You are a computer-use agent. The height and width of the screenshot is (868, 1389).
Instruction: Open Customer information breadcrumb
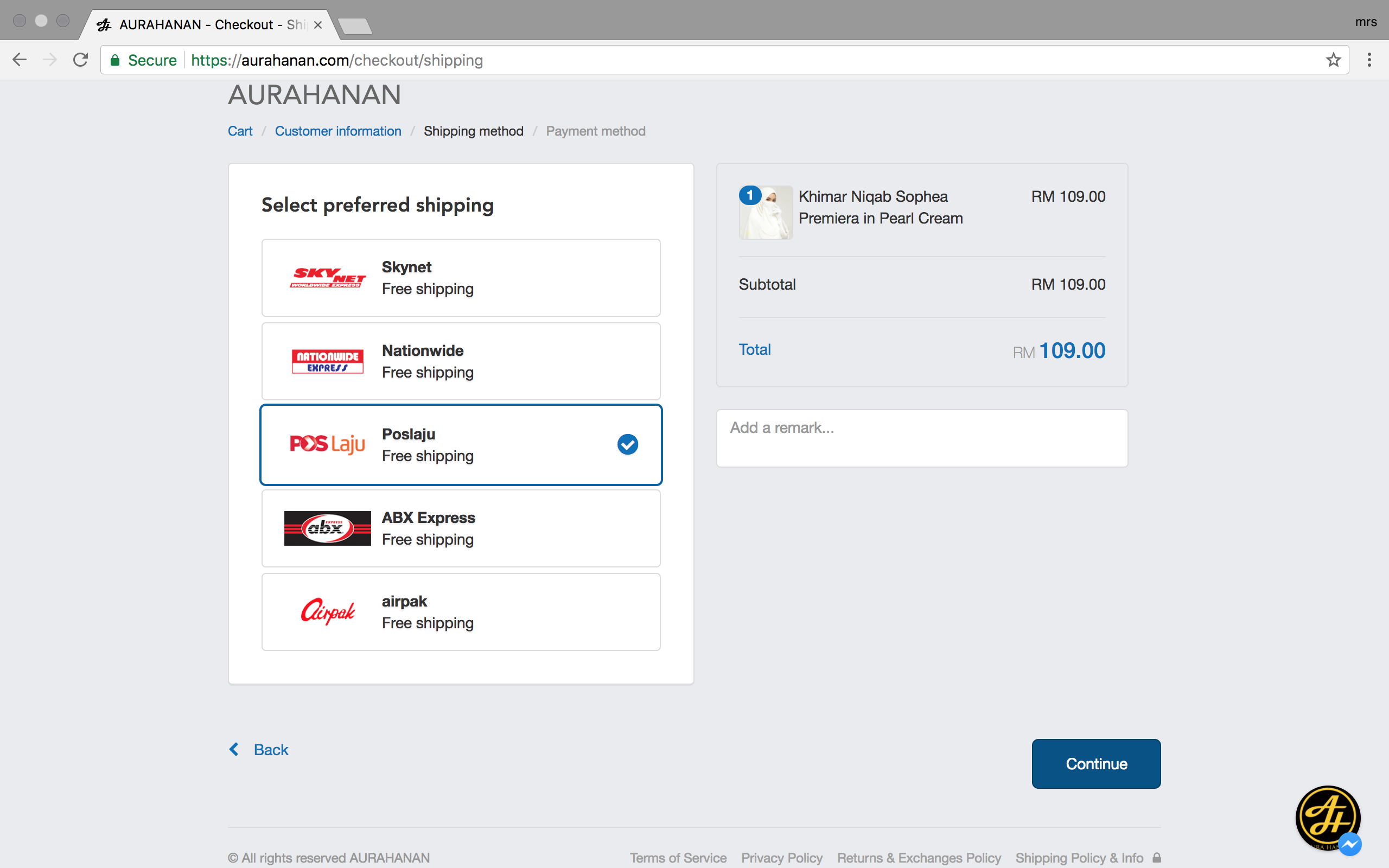pyautogui.click(x=338, y=131)
